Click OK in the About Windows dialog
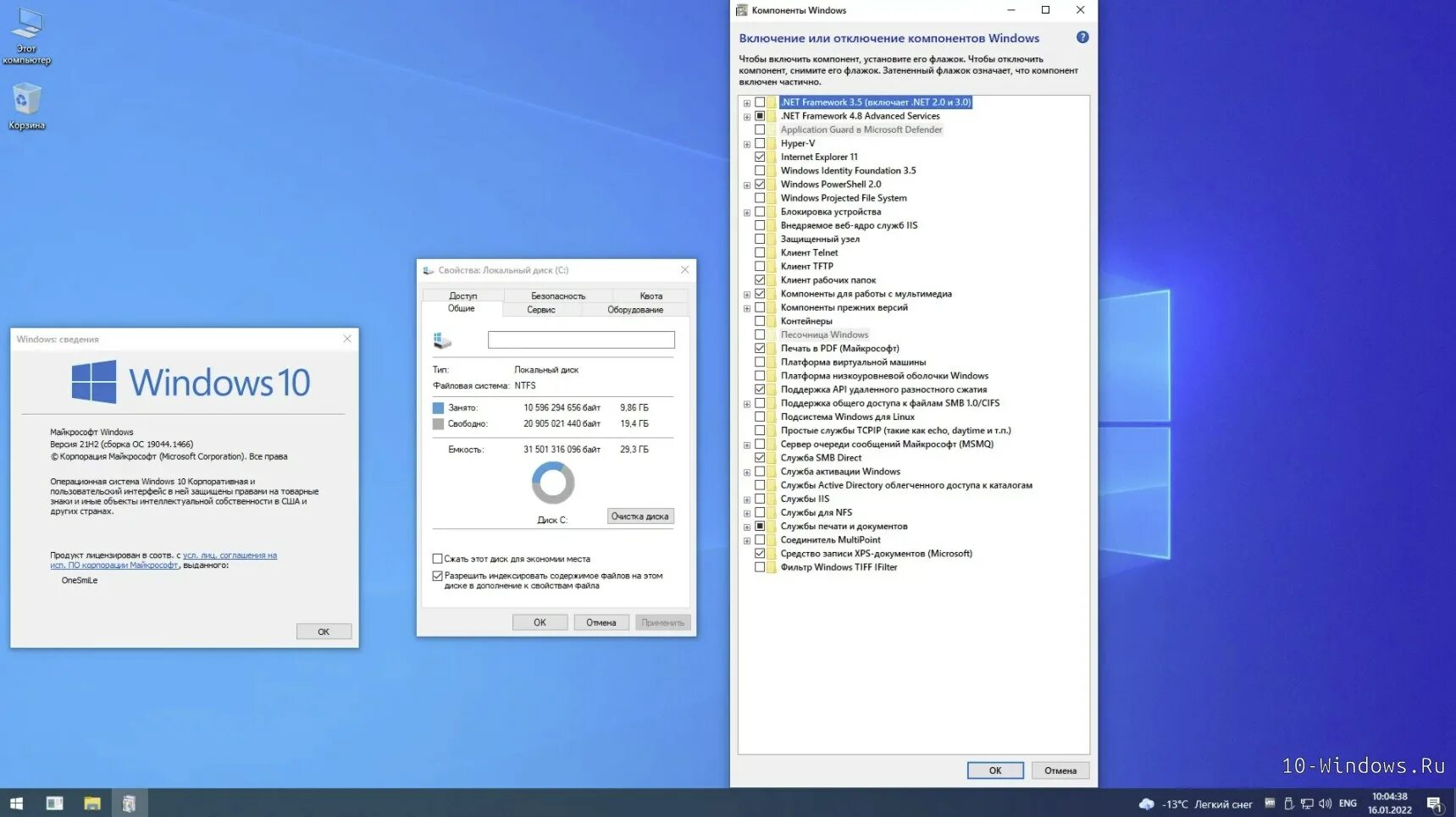 (324, 632)
